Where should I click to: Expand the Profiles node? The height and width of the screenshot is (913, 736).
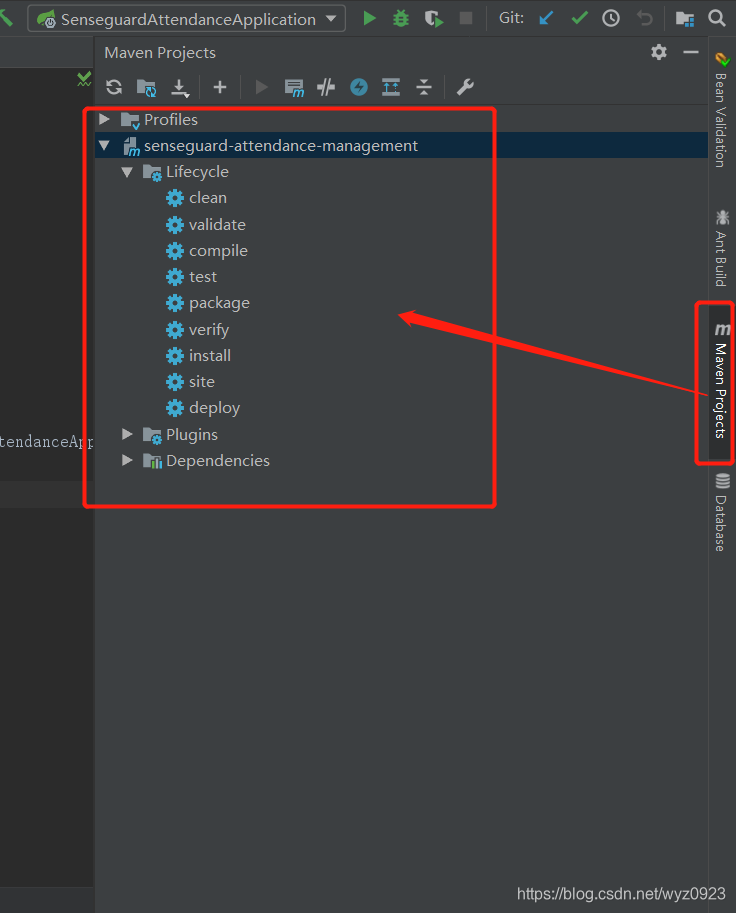click(104, 119)
